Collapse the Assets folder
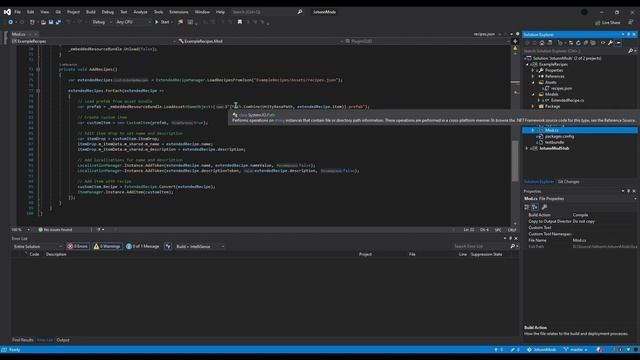This screenshot has height=360, width=640. click(533, 82)
